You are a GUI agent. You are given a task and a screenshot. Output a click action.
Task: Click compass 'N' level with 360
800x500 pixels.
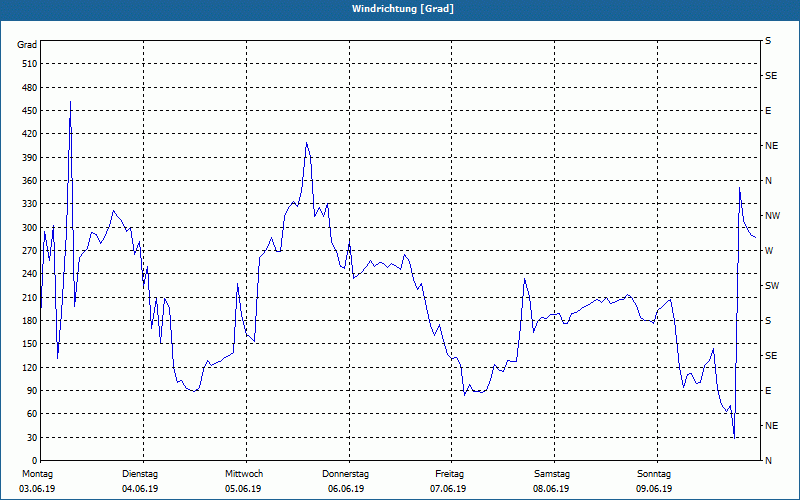point(769,181)
